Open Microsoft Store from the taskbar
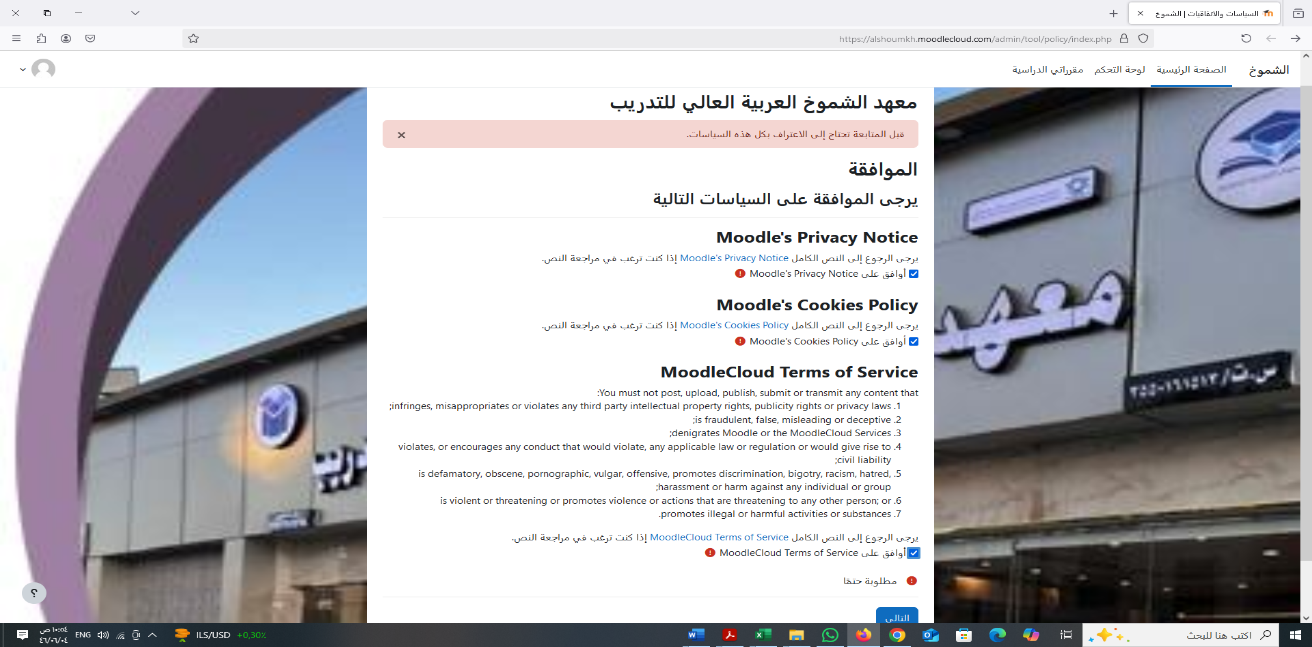The image size is (1312, 647). pyautogui.click(x=964, y=635)
